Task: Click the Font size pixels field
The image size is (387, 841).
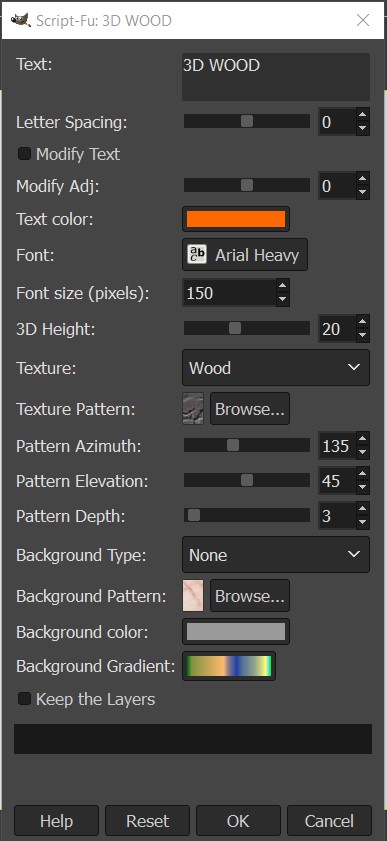Action: point(229,293)
